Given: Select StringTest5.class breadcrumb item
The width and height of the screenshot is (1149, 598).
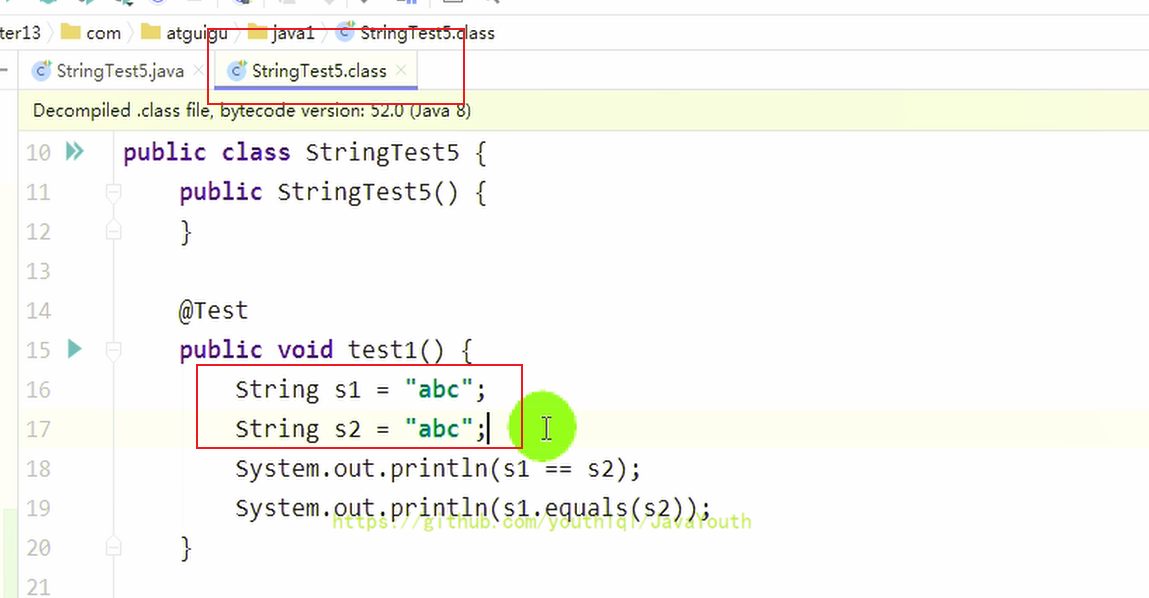Looking at the screenshot, I should pos(415,33).
